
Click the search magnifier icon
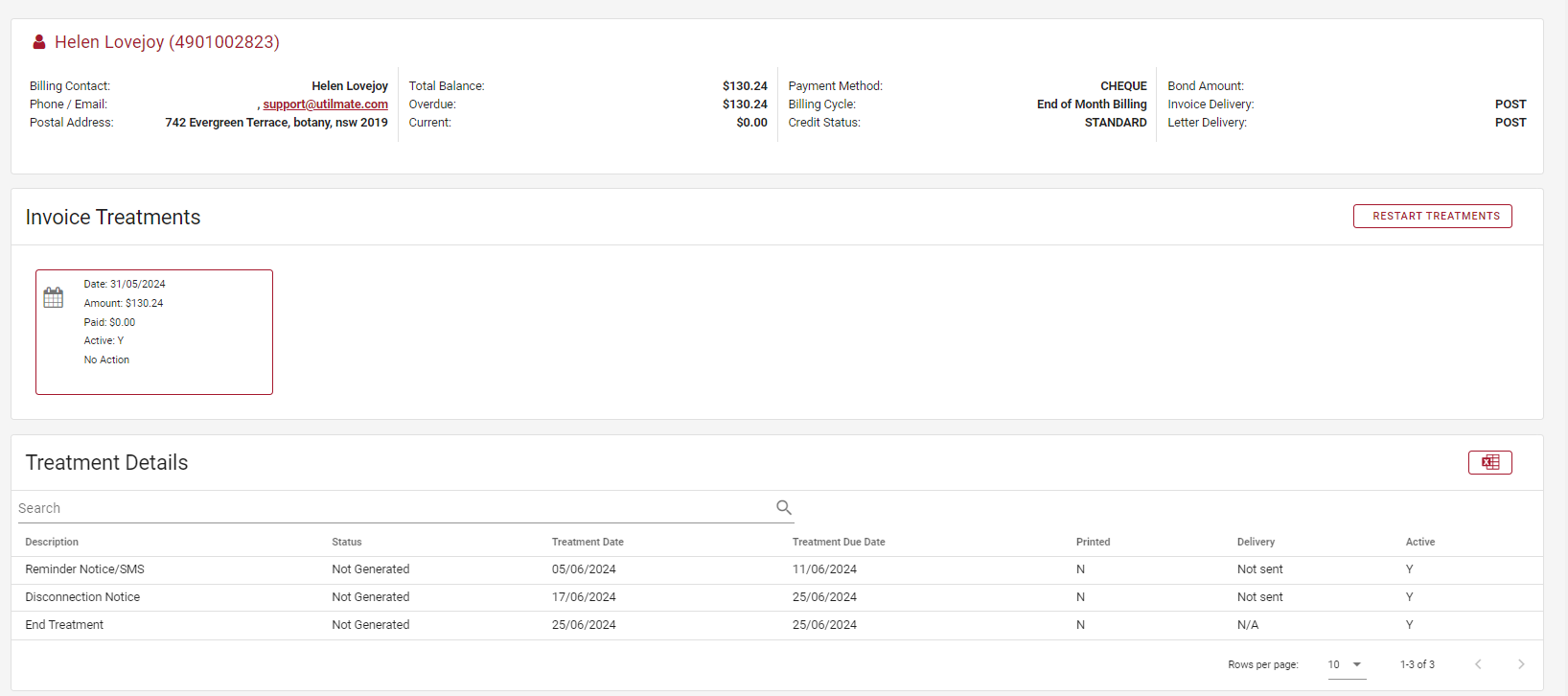coord(783,508)
